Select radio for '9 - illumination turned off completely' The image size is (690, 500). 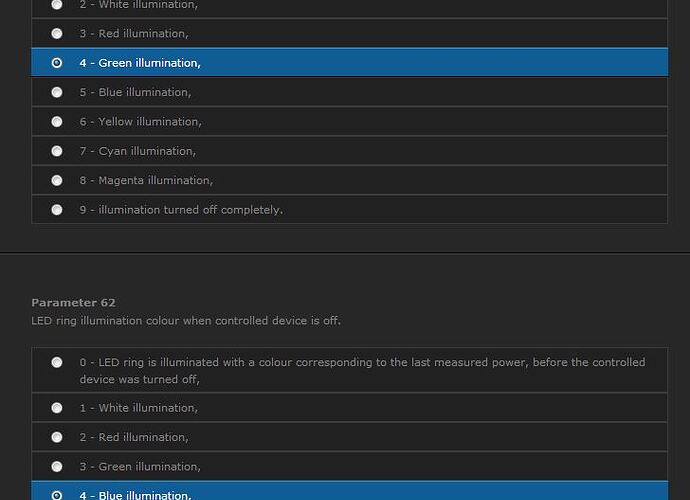57,210
